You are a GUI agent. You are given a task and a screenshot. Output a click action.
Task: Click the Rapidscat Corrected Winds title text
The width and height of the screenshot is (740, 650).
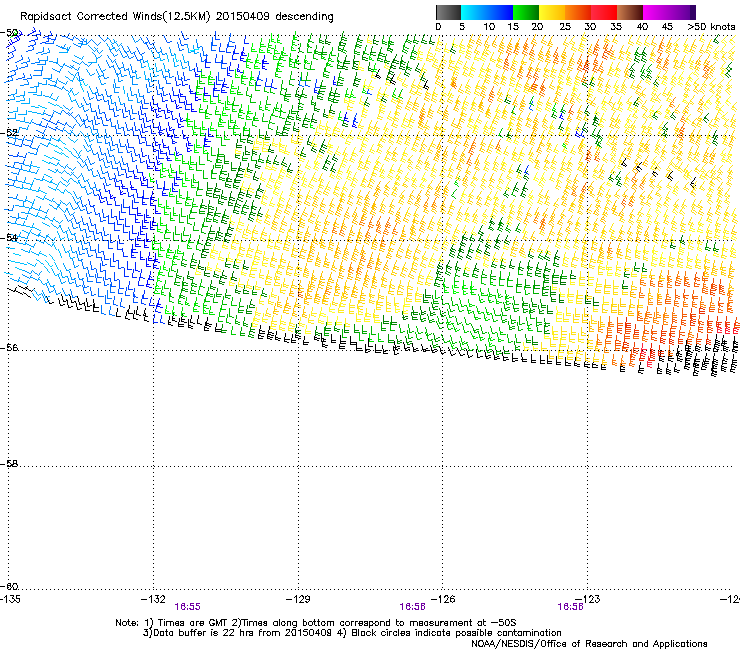pos(177,17)
